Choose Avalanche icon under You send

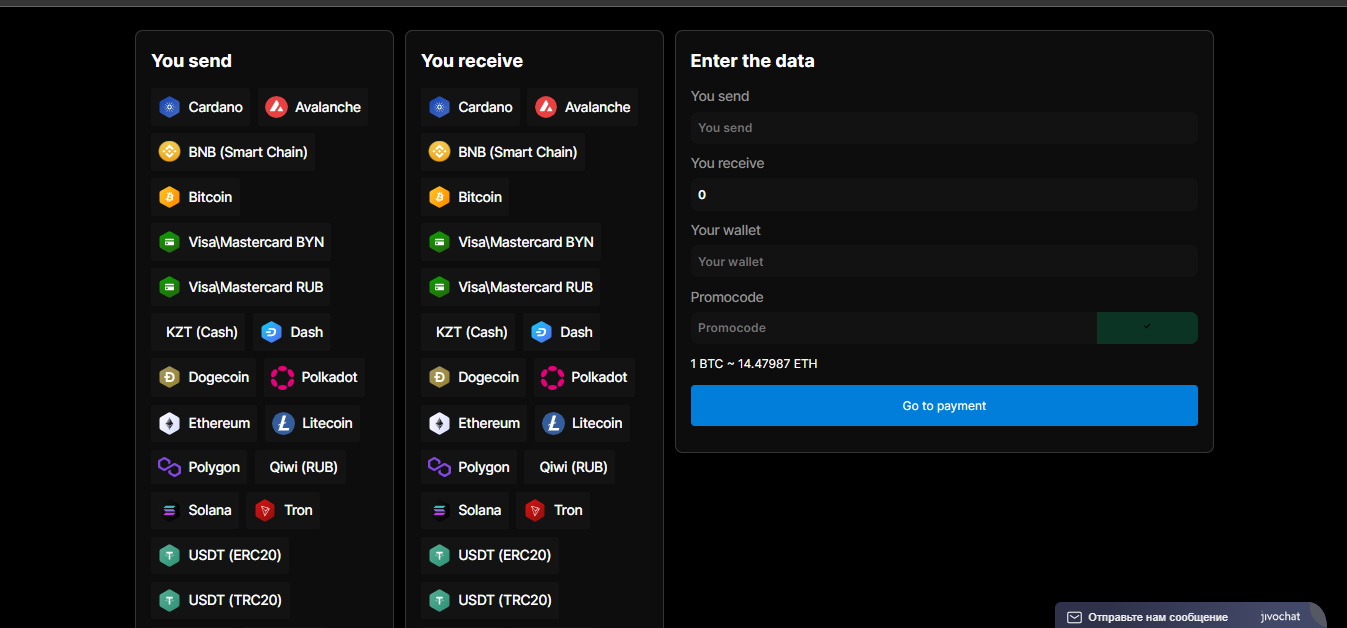coord(277,107)
